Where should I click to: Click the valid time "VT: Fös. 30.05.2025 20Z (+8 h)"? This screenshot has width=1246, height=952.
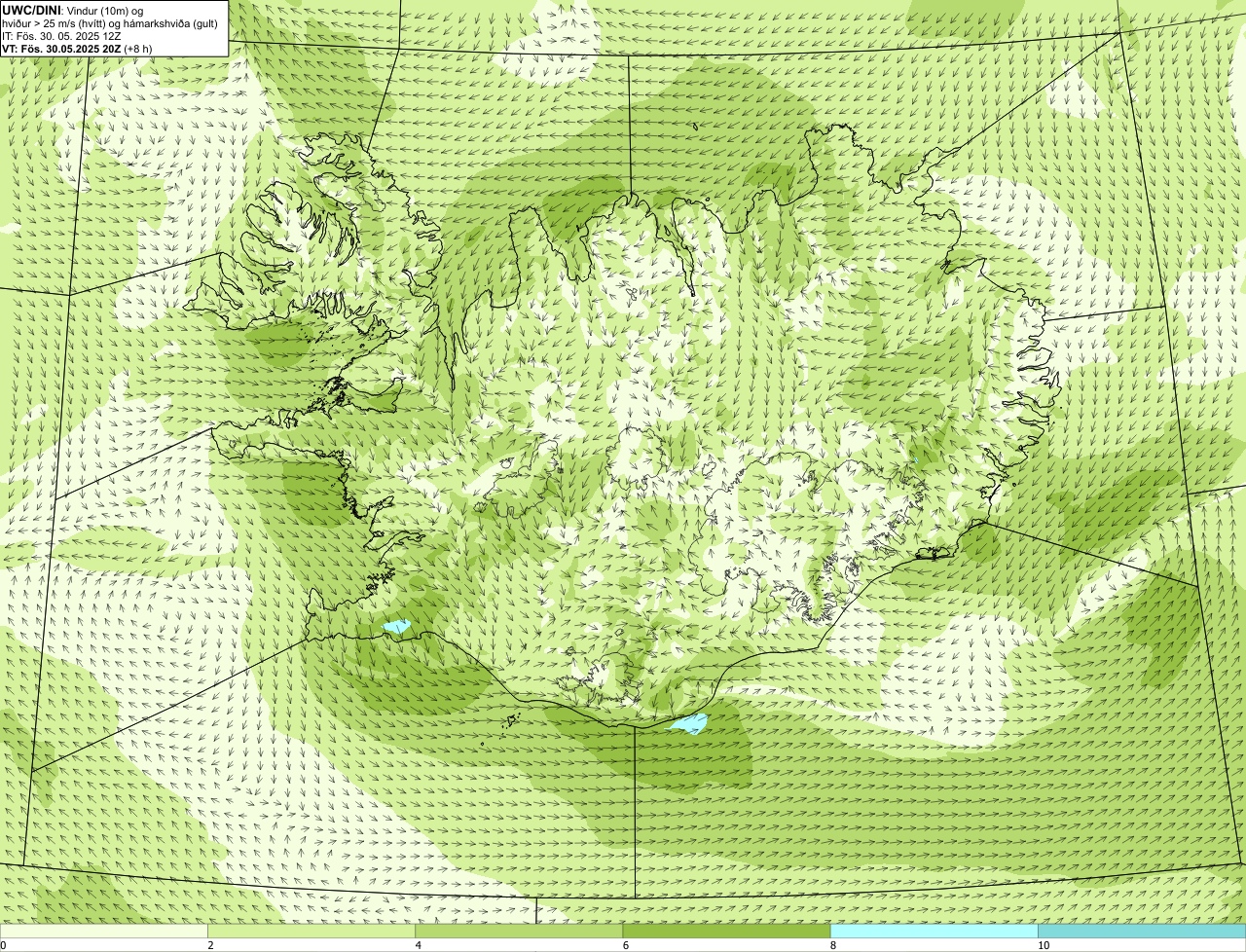pos(77,48)
